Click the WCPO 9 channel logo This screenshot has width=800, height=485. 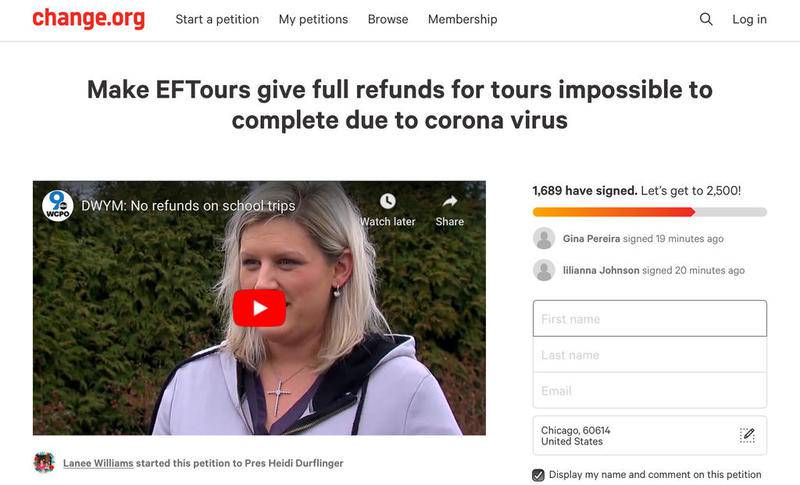[58, 206]
